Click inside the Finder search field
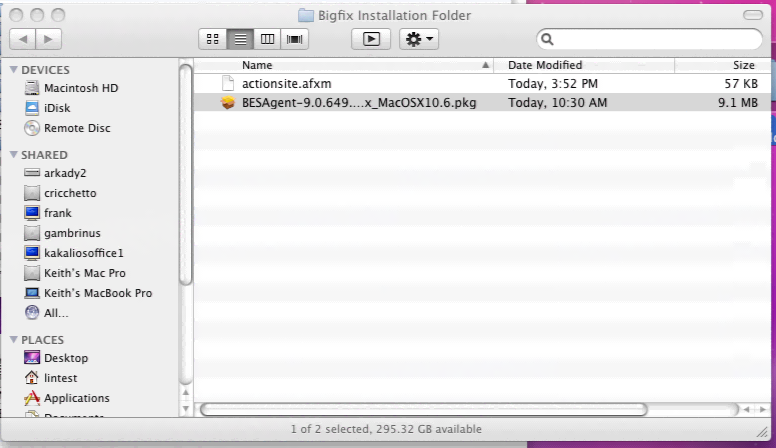Viewport: 776px width, 448px height. click(x=649, y=39)
